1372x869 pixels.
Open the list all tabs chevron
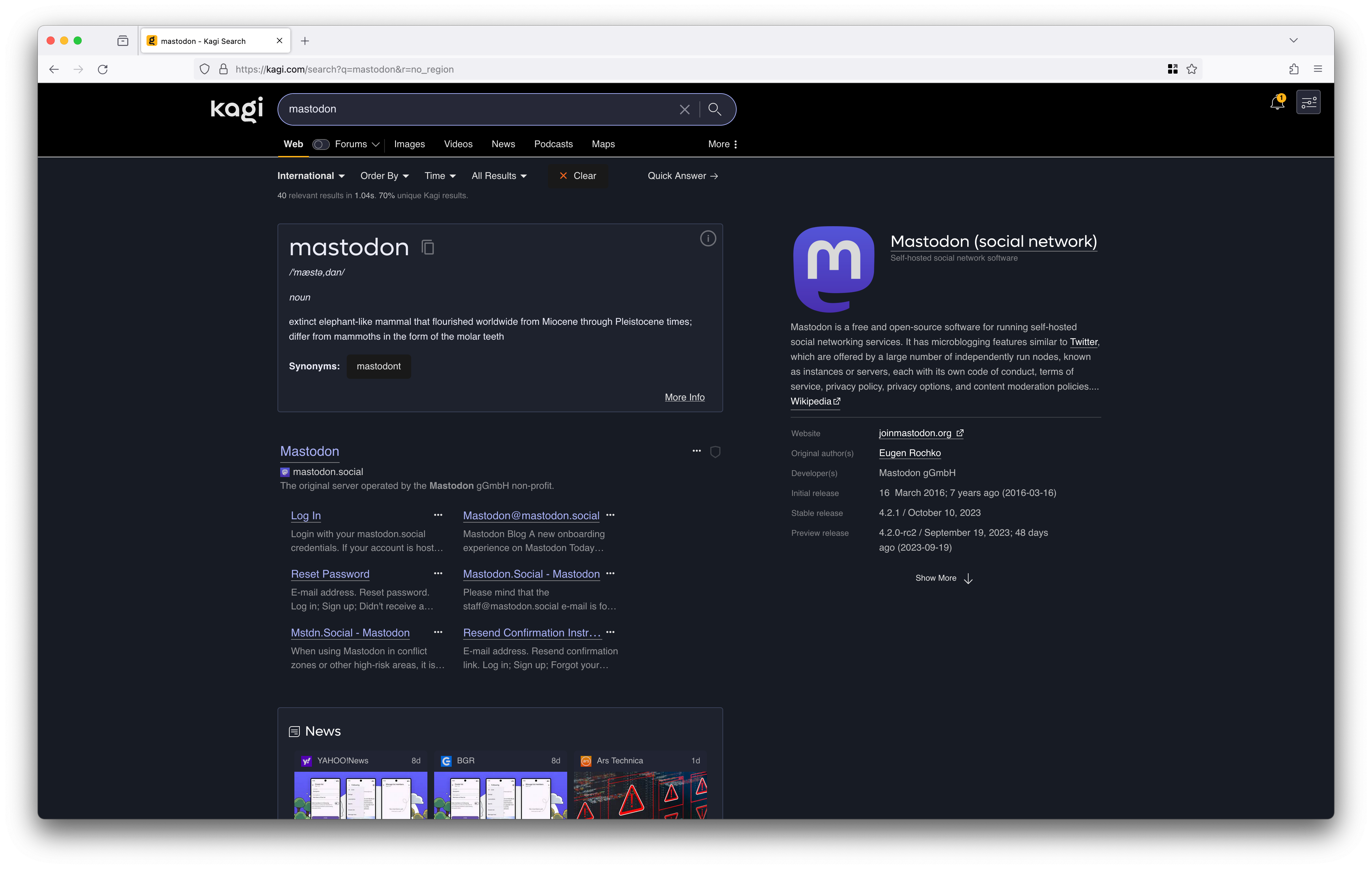click(1293, 41)
